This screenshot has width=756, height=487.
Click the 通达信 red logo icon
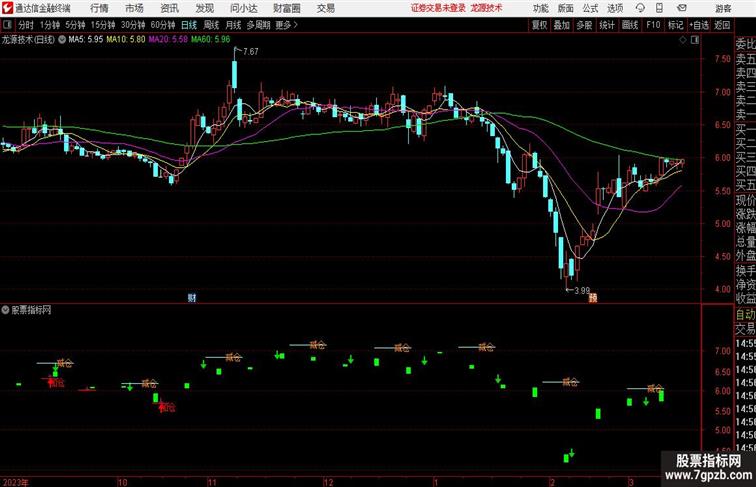(7, 8)
